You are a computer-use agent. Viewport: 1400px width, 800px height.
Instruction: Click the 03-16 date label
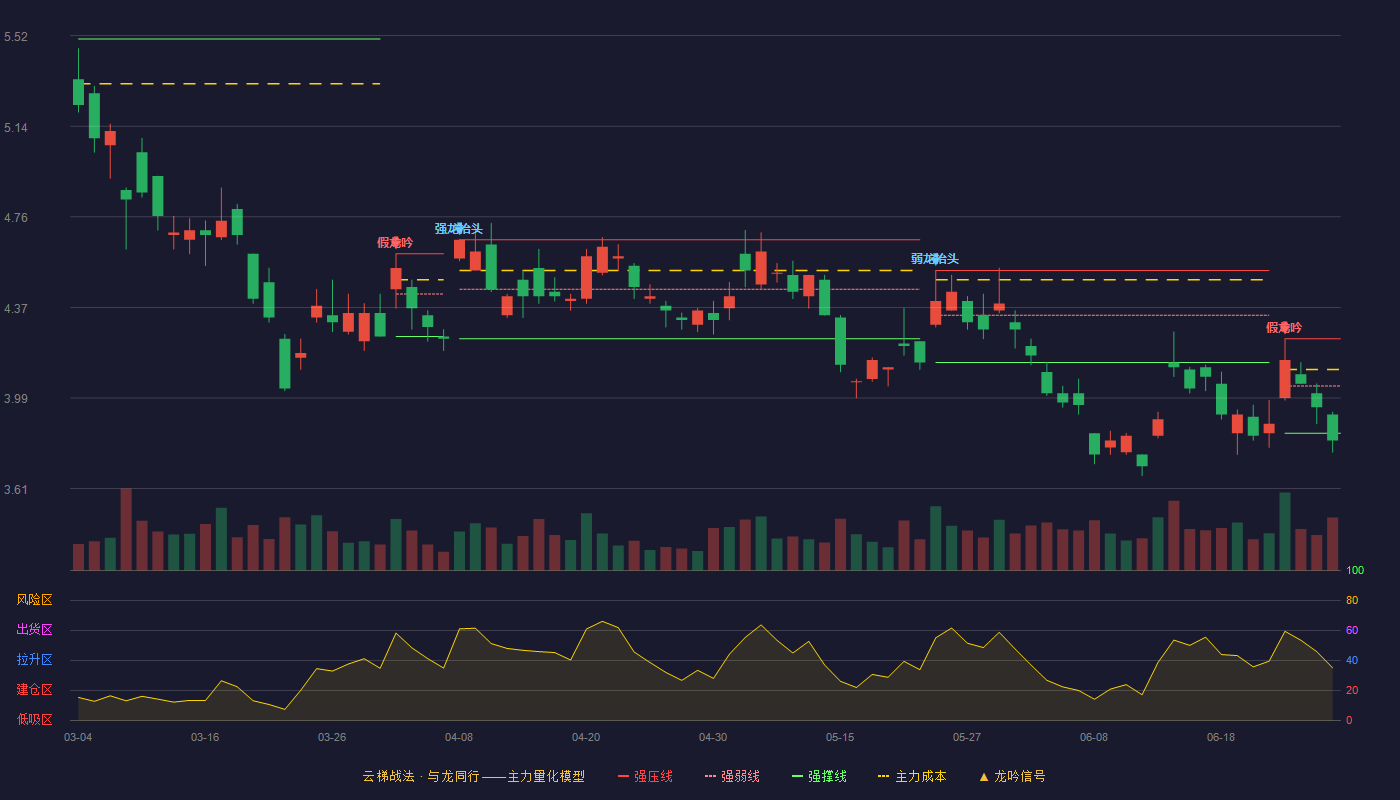click(205, 737)
